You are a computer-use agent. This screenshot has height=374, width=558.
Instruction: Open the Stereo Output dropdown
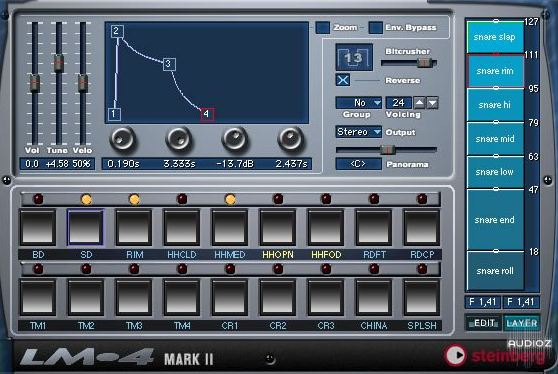coord(358,132)
